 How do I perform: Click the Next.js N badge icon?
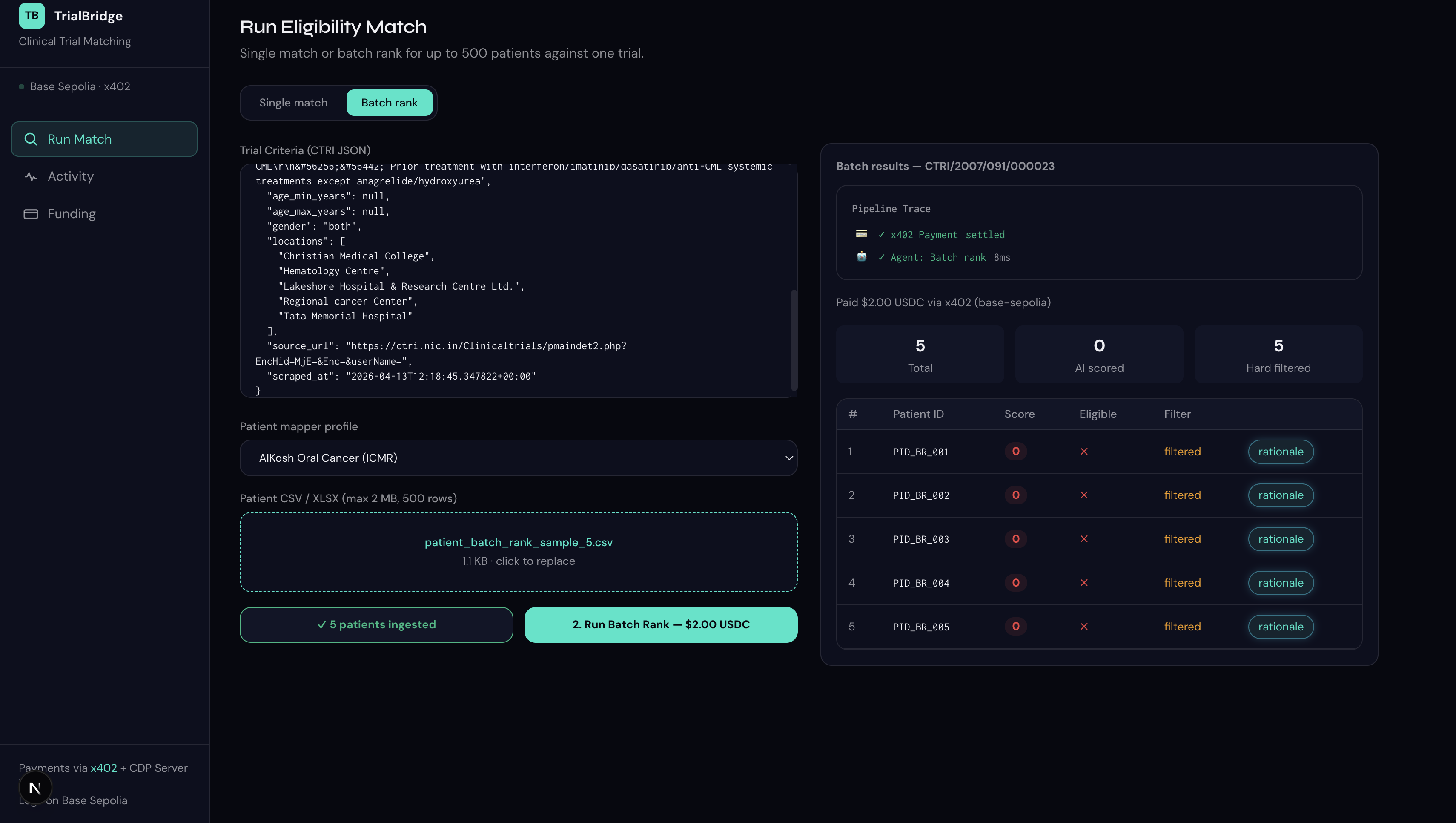[x=35, y=787]
